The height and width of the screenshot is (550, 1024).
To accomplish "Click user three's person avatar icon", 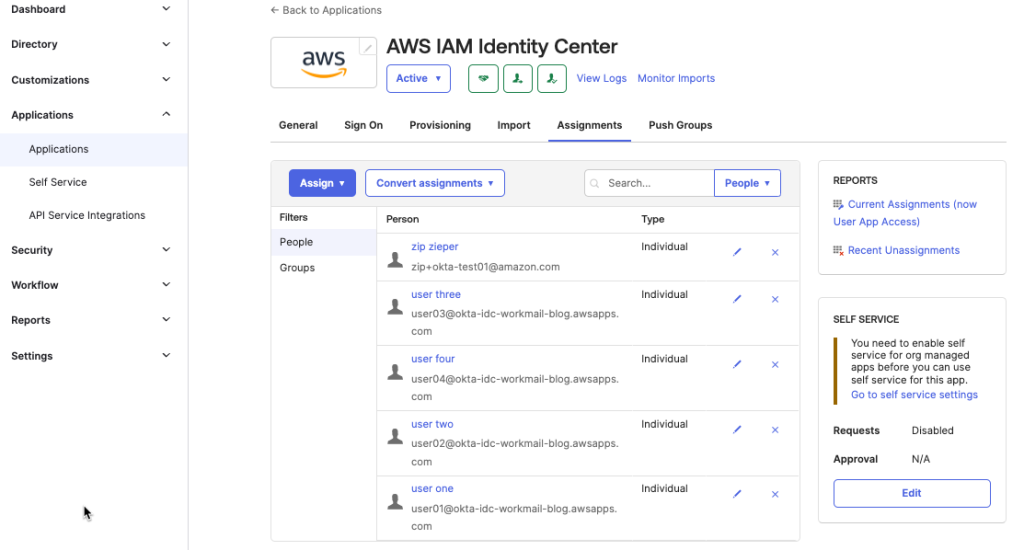I will (395, 306).
